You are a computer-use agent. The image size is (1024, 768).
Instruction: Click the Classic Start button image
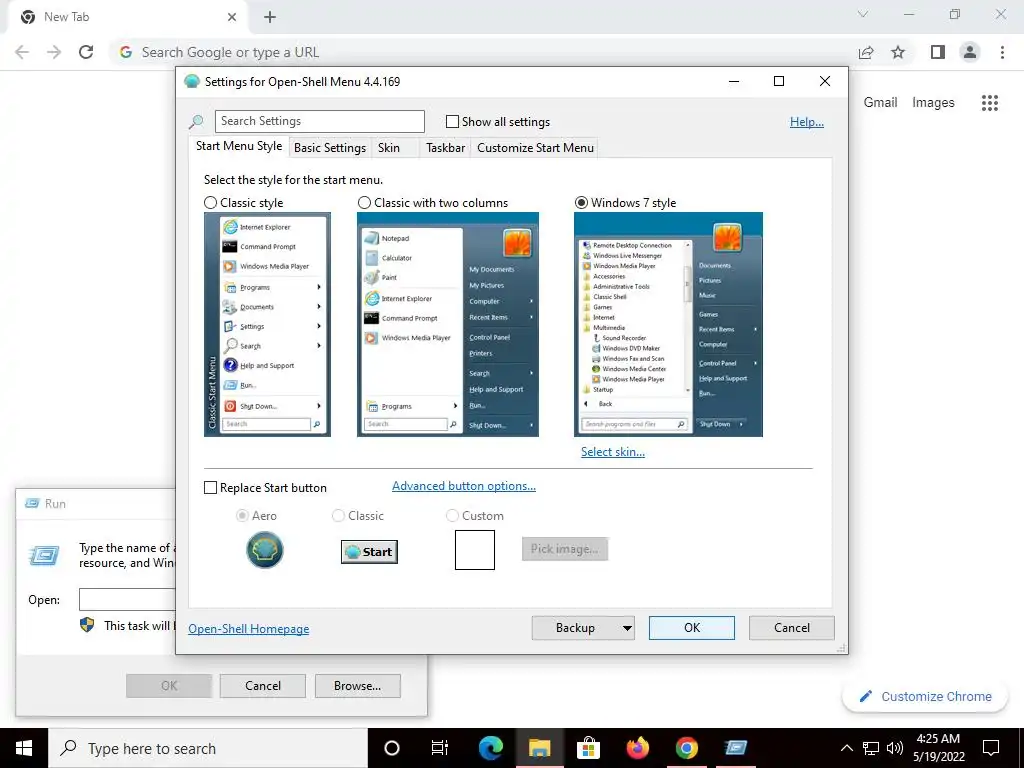[369, 552]
